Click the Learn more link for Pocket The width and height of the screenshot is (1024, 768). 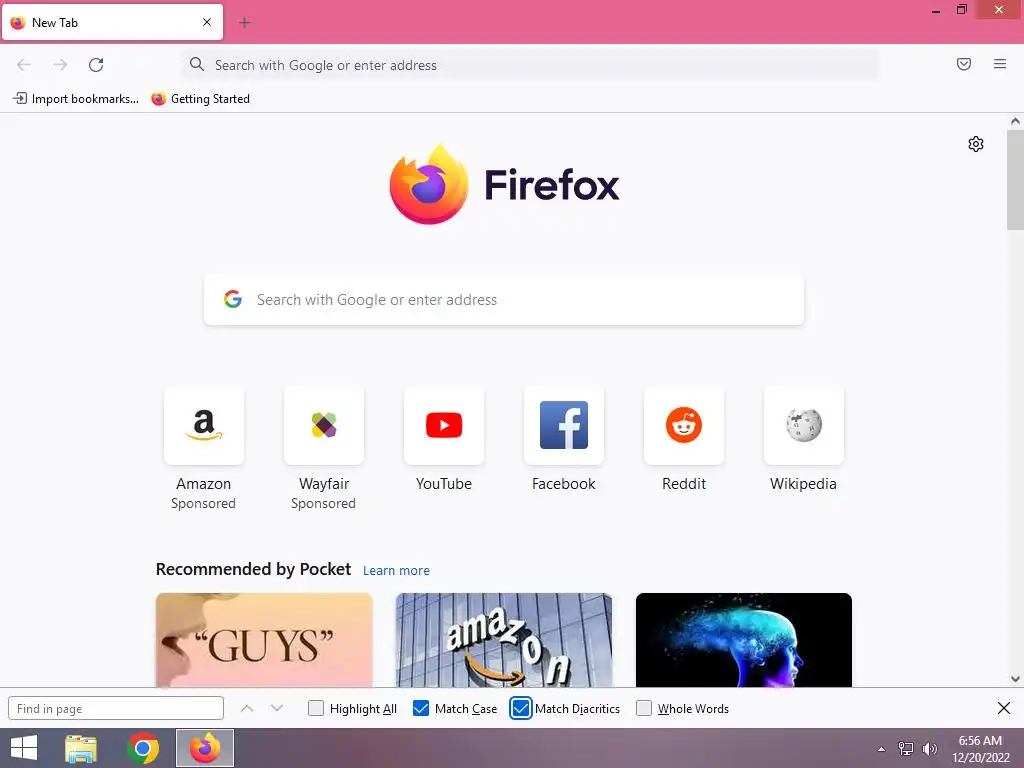pos(396,571)
